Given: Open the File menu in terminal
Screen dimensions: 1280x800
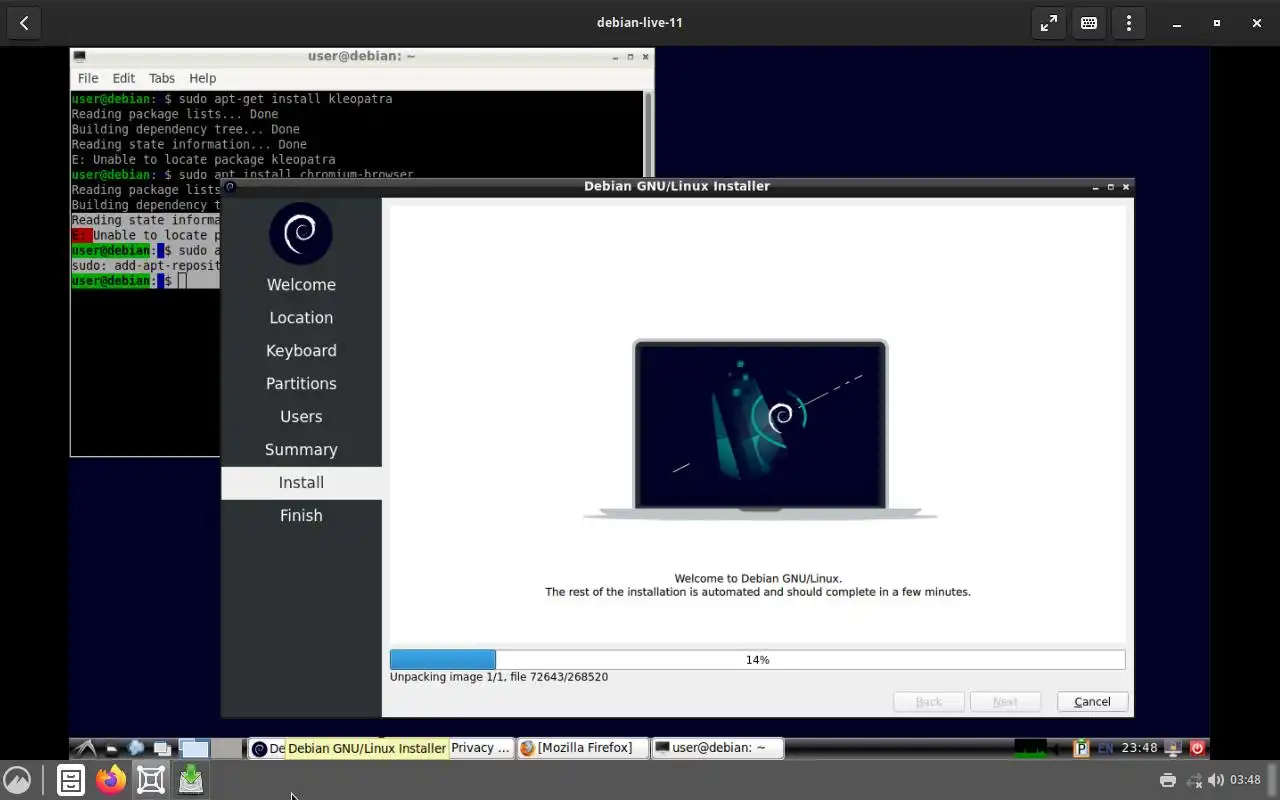Looking at the screenshot, I should point(88,78).
